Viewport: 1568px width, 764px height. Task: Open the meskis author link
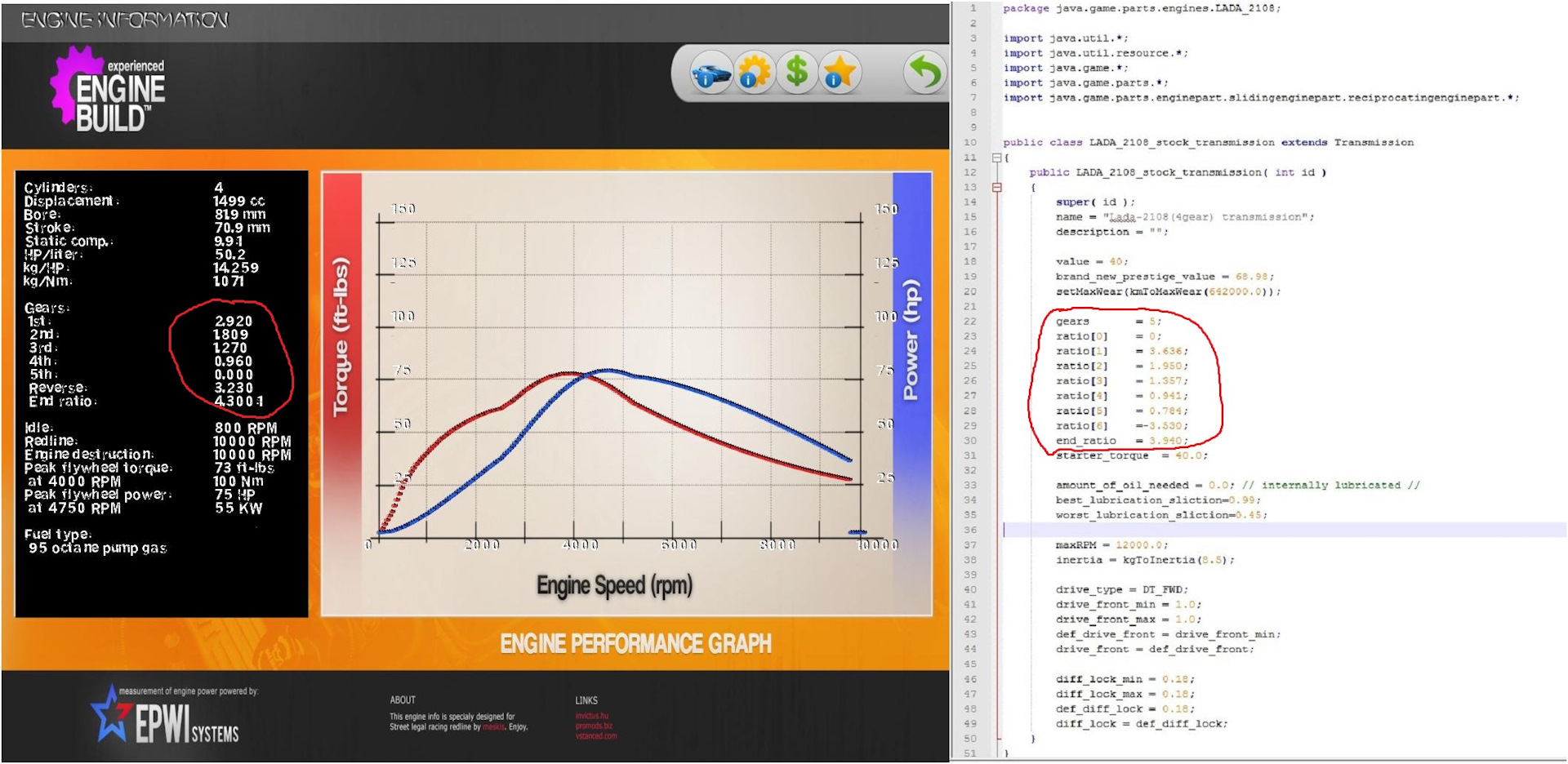(x=493, y=727)
